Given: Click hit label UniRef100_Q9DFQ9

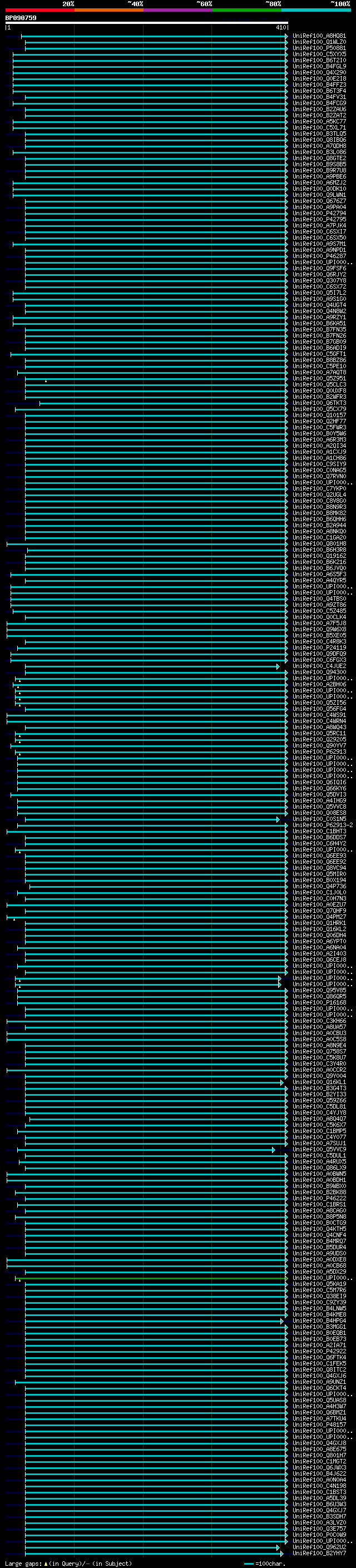Looking at the screenshot, I should pos(319,654).
